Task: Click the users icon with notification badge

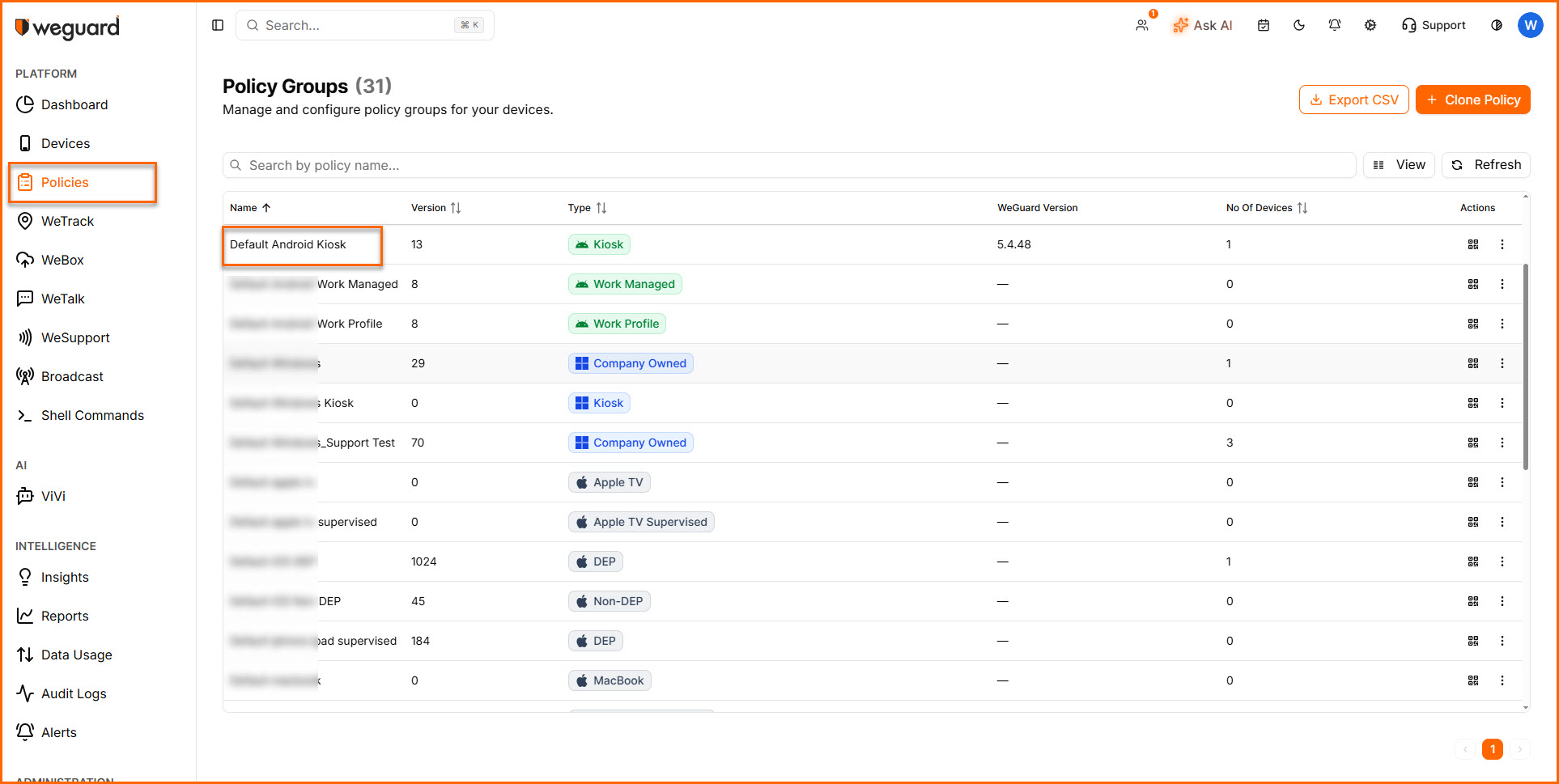Action: click(1142, 25)
